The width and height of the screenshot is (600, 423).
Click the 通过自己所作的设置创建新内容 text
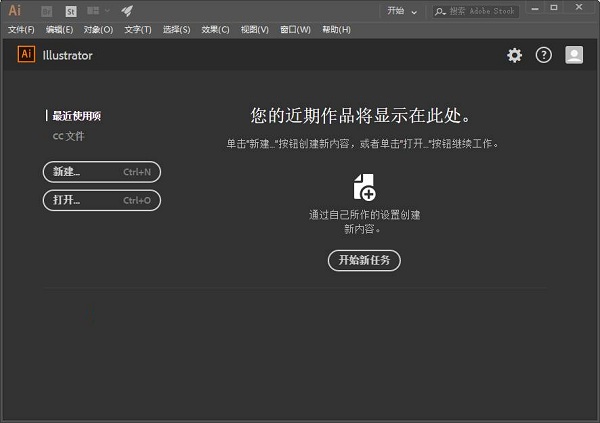click(x=364, y=222)
